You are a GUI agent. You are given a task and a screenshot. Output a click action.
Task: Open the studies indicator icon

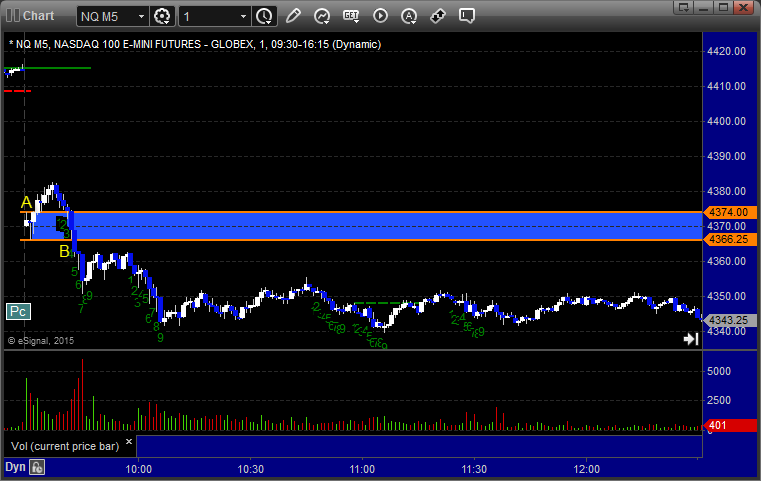[322, 16]
